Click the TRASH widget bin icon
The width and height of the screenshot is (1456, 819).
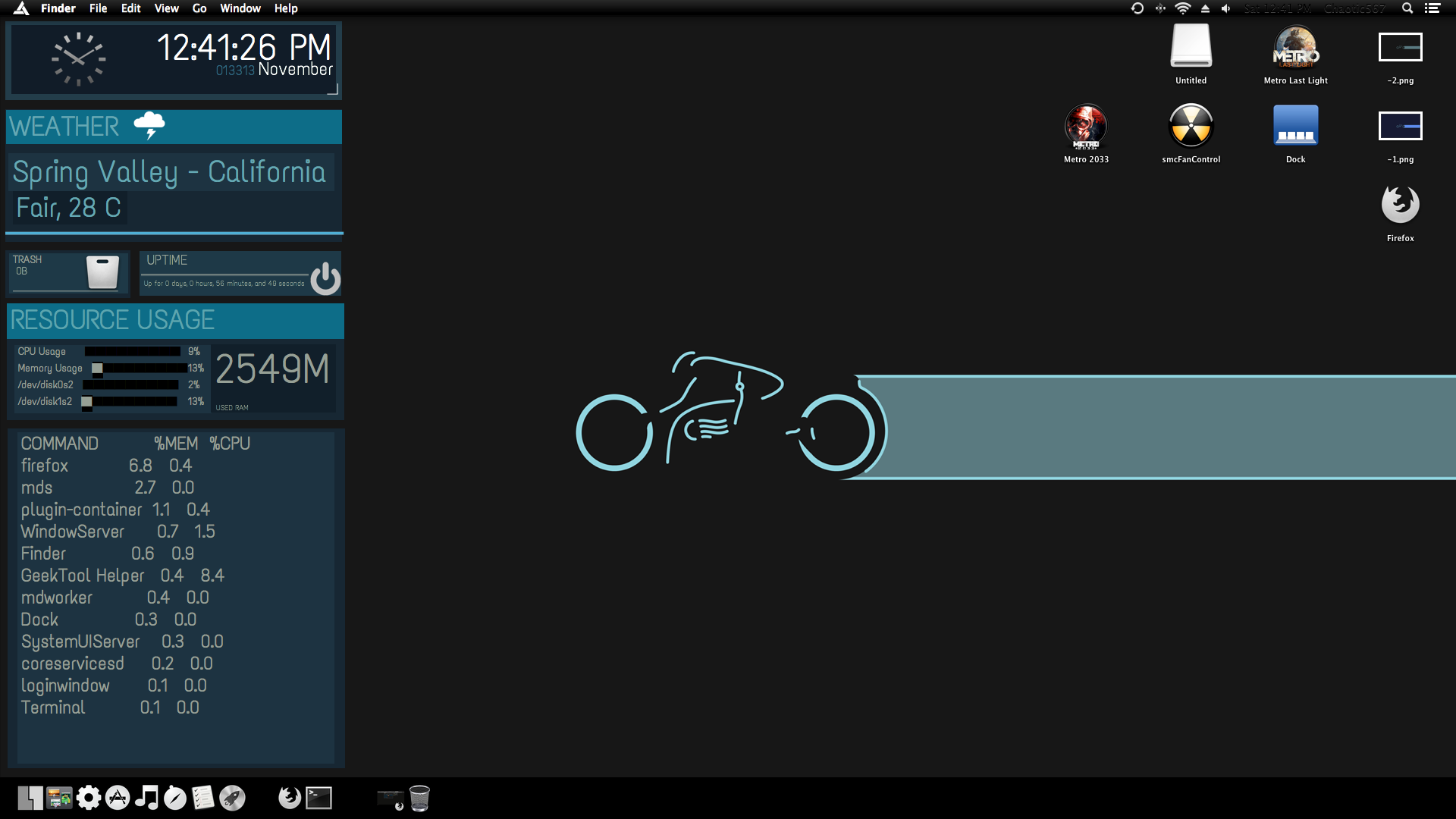[x=102, y=272]
